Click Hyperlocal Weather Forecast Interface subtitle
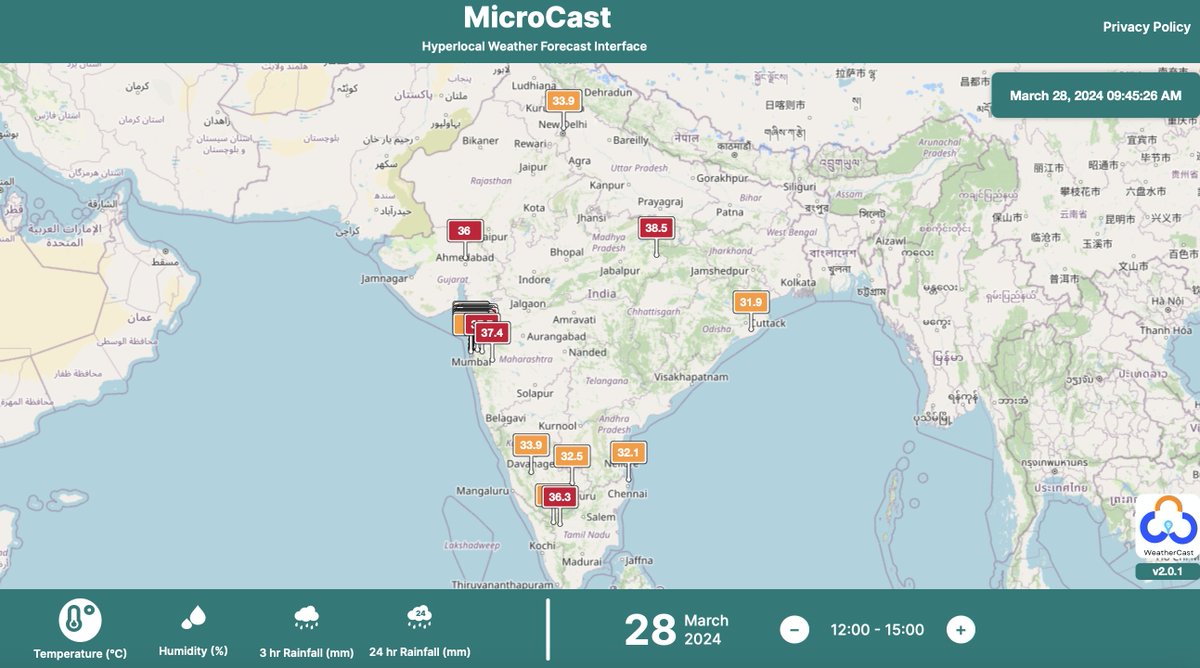This screenshot has width=1200, height=668. click(534, 47)
